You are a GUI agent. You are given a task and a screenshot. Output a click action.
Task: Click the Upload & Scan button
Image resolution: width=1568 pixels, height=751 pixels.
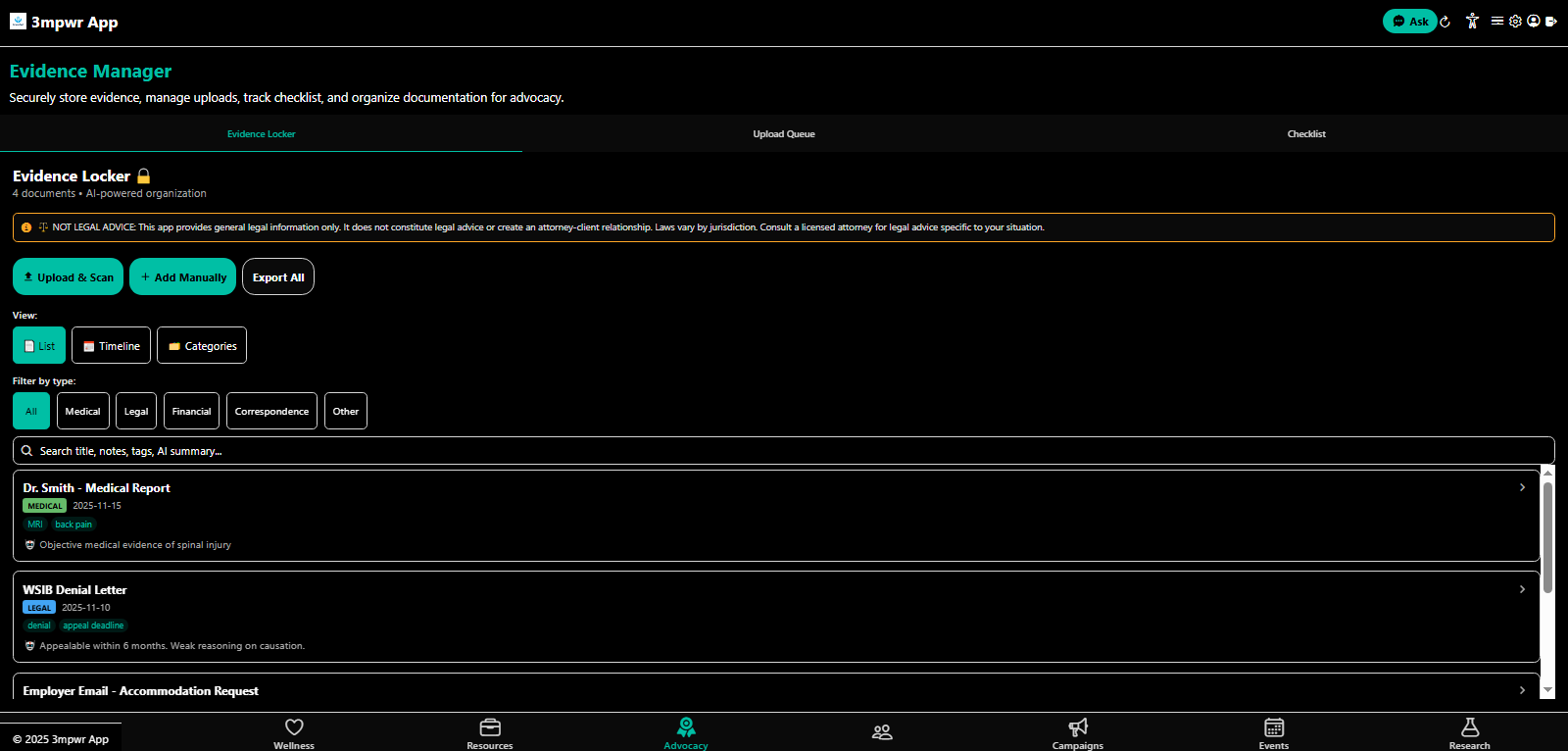[68, 277]
